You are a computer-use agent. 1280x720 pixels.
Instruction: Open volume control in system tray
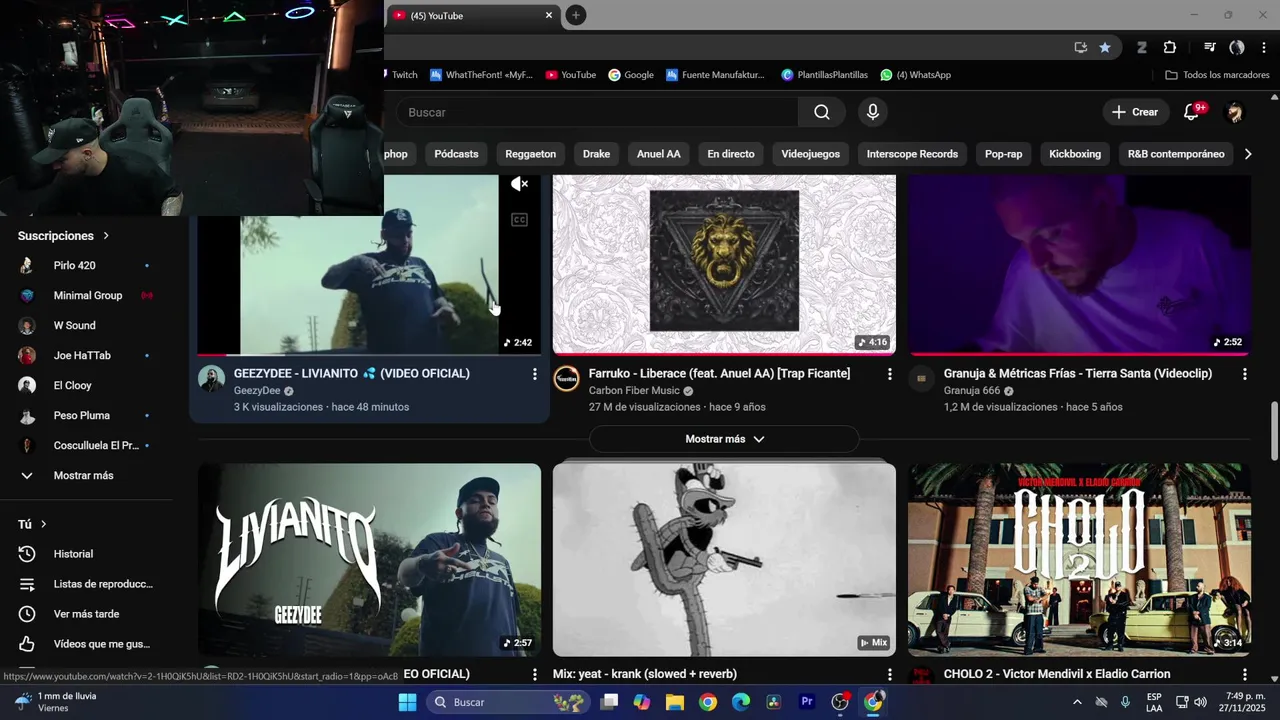tap(1200, 702)
